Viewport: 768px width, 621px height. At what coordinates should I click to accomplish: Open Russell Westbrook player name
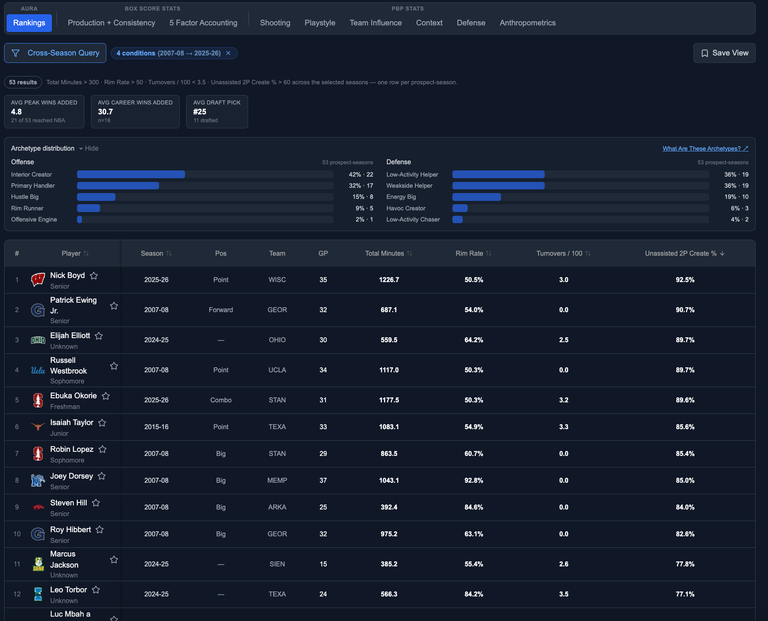pos(68,366)
